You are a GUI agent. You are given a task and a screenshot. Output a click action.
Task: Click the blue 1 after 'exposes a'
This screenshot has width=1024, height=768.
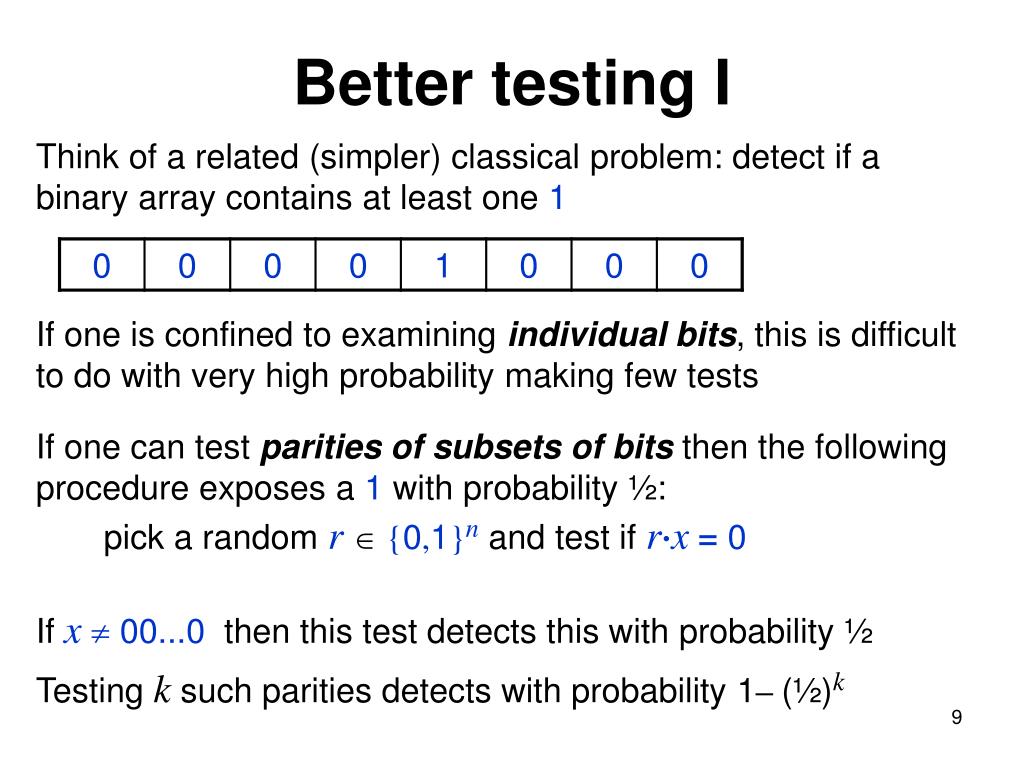(373, 488)
